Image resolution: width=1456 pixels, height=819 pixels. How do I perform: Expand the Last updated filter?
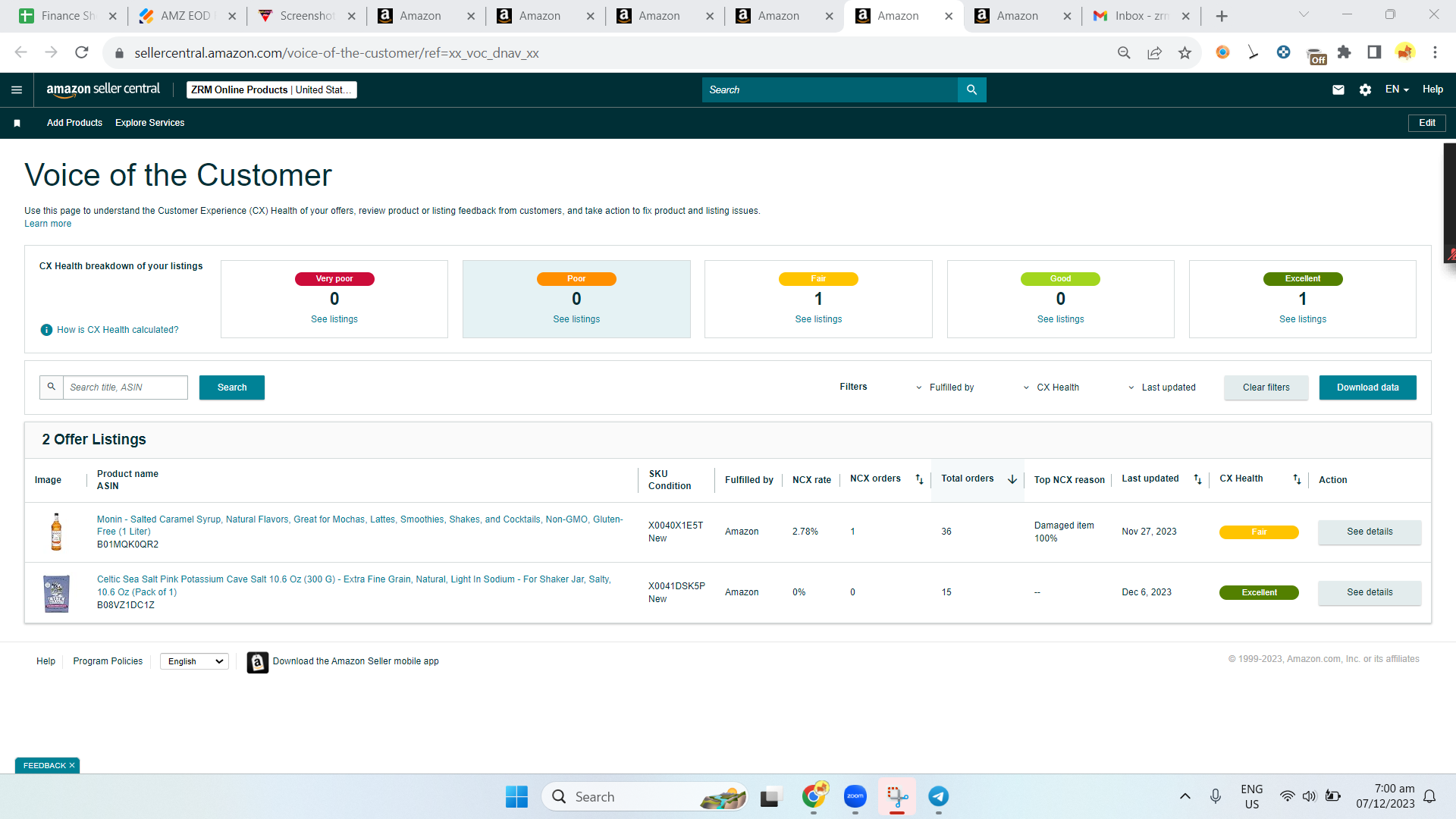pos(1162,388)
